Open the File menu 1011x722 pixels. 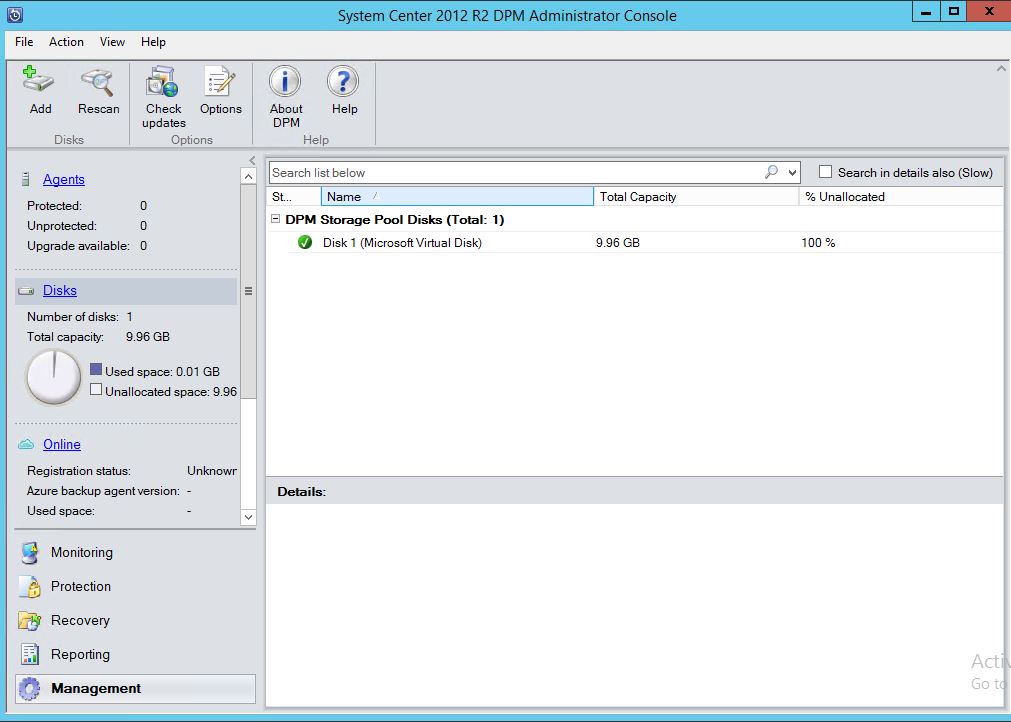[x=24, y=42]
